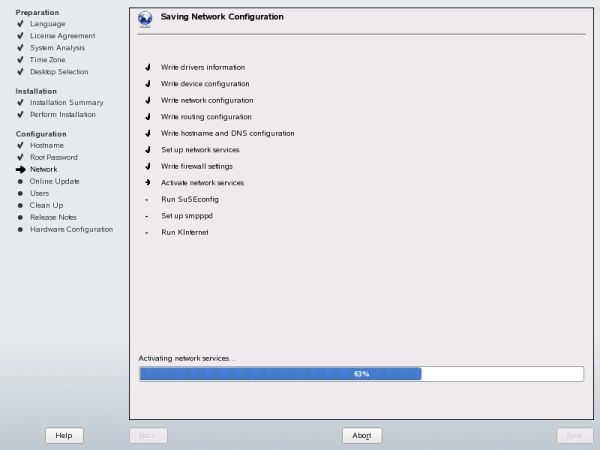This screenshot has width=600, height=450.
Task: Click the bullet next to Release Notes
Action: click(x=20, y=217)
